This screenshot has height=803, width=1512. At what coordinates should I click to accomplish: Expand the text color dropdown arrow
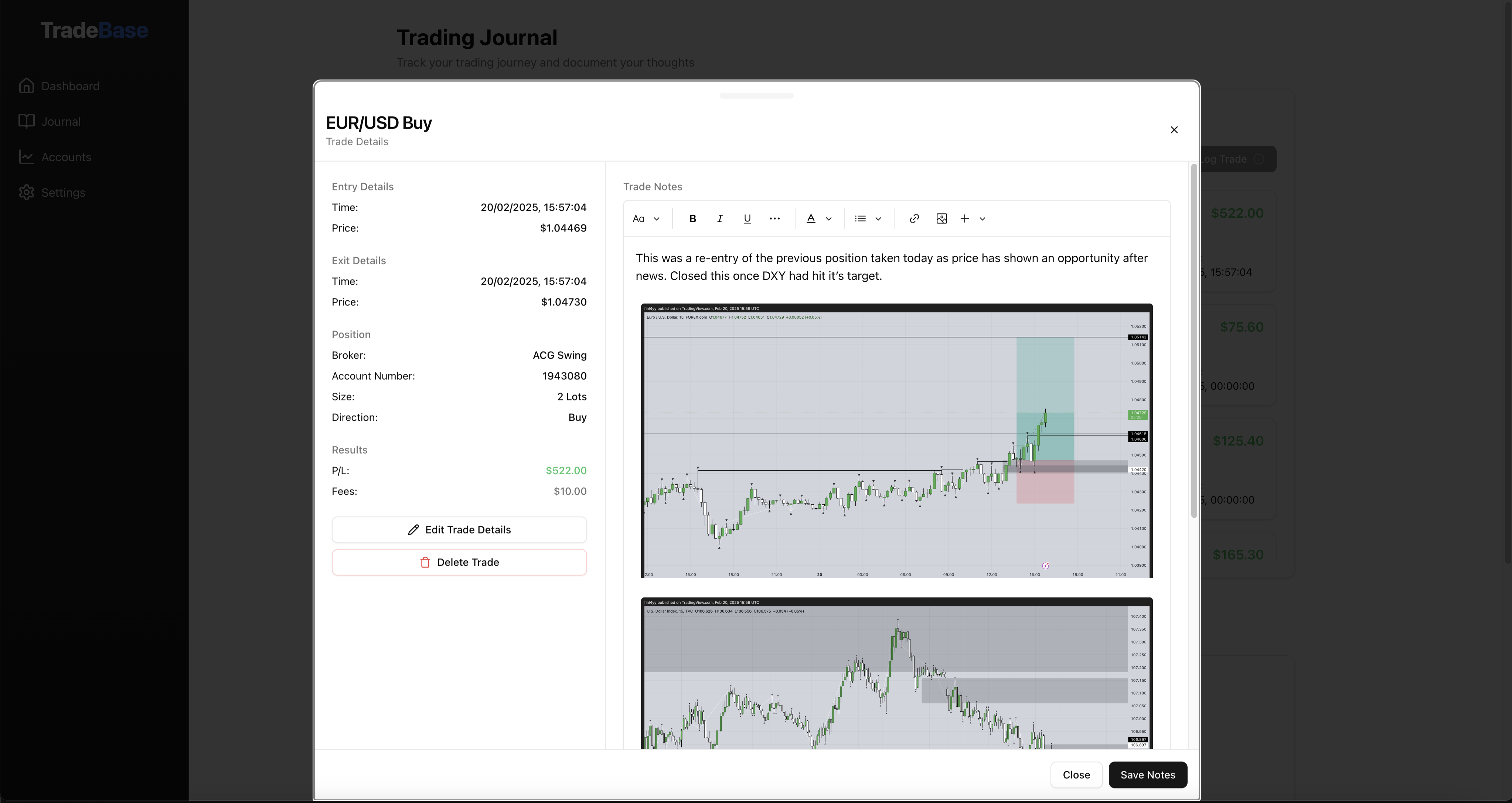click(829, 219)
